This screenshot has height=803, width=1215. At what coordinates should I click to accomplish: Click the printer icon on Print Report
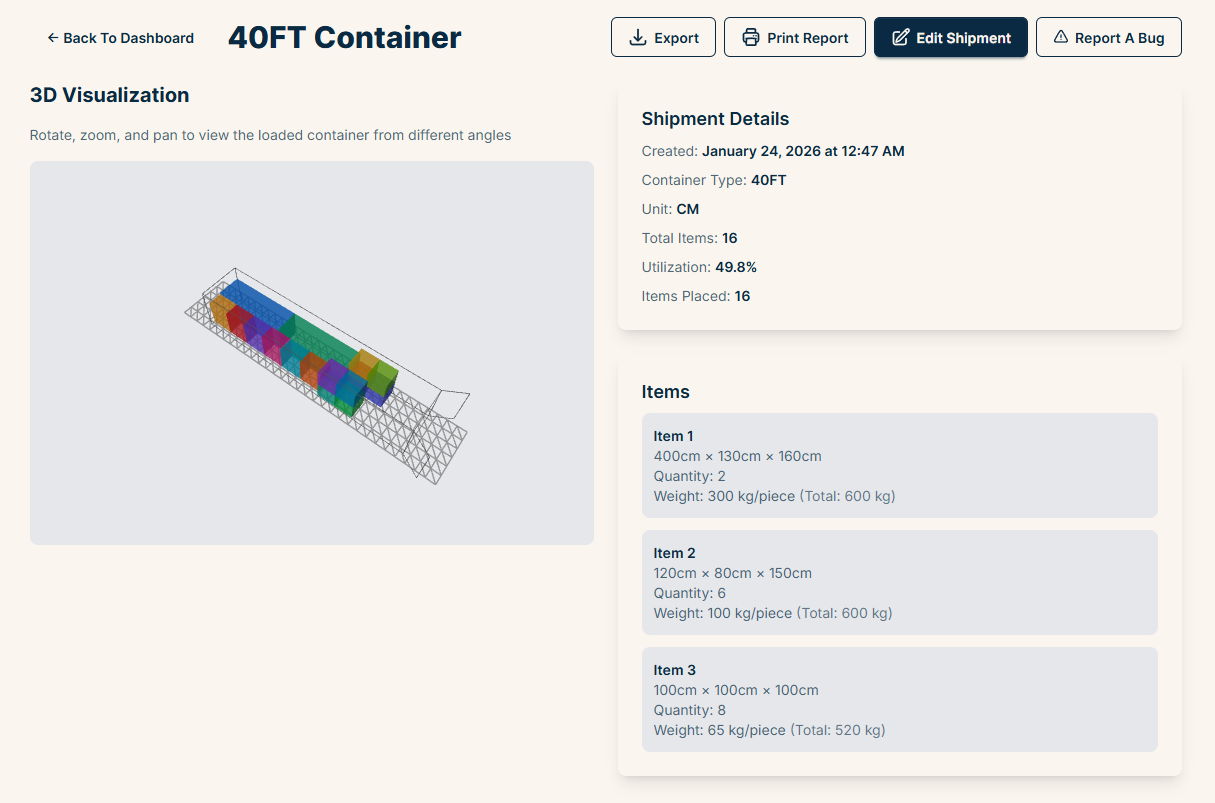(751, 38)
